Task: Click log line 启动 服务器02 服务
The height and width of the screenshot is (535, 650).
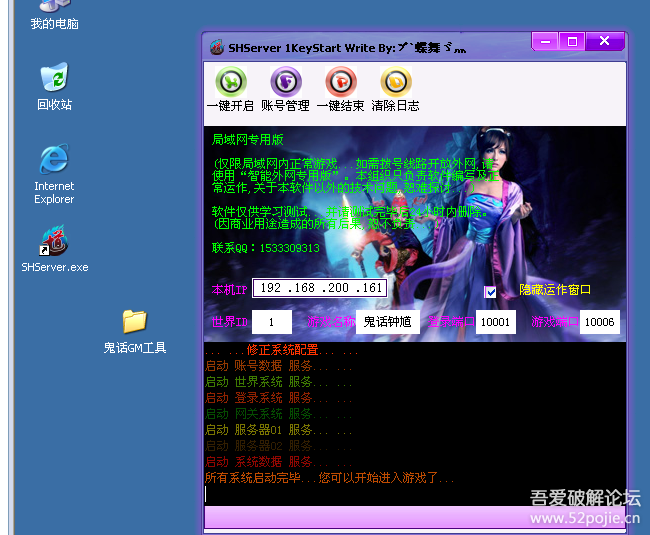Action: click(278, 446)
